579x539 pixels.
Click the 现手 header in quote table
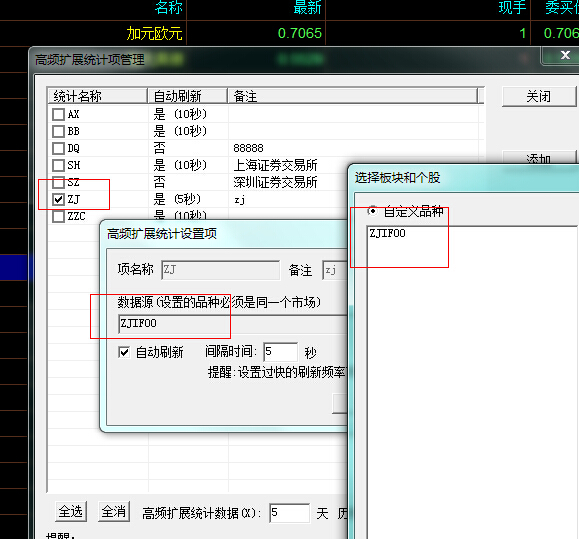pyautogui.click(x=512, y=7)
